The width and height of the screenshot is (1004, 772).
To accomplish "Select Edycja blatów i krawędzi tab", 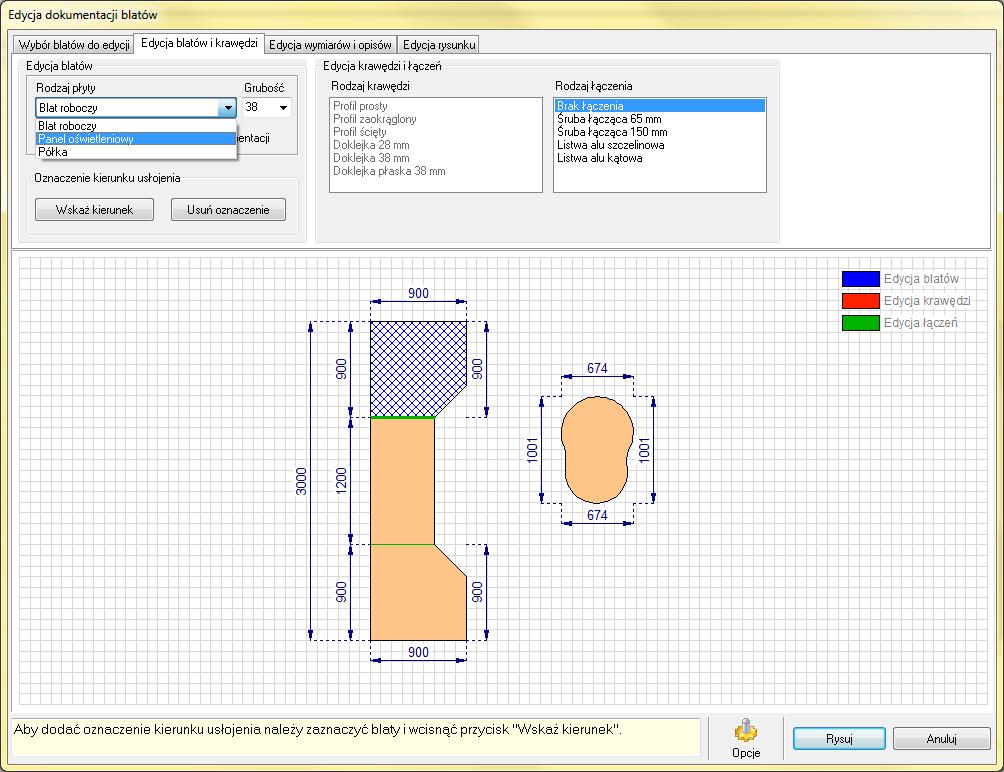I will pyautogui.click(x=199, y=43).
